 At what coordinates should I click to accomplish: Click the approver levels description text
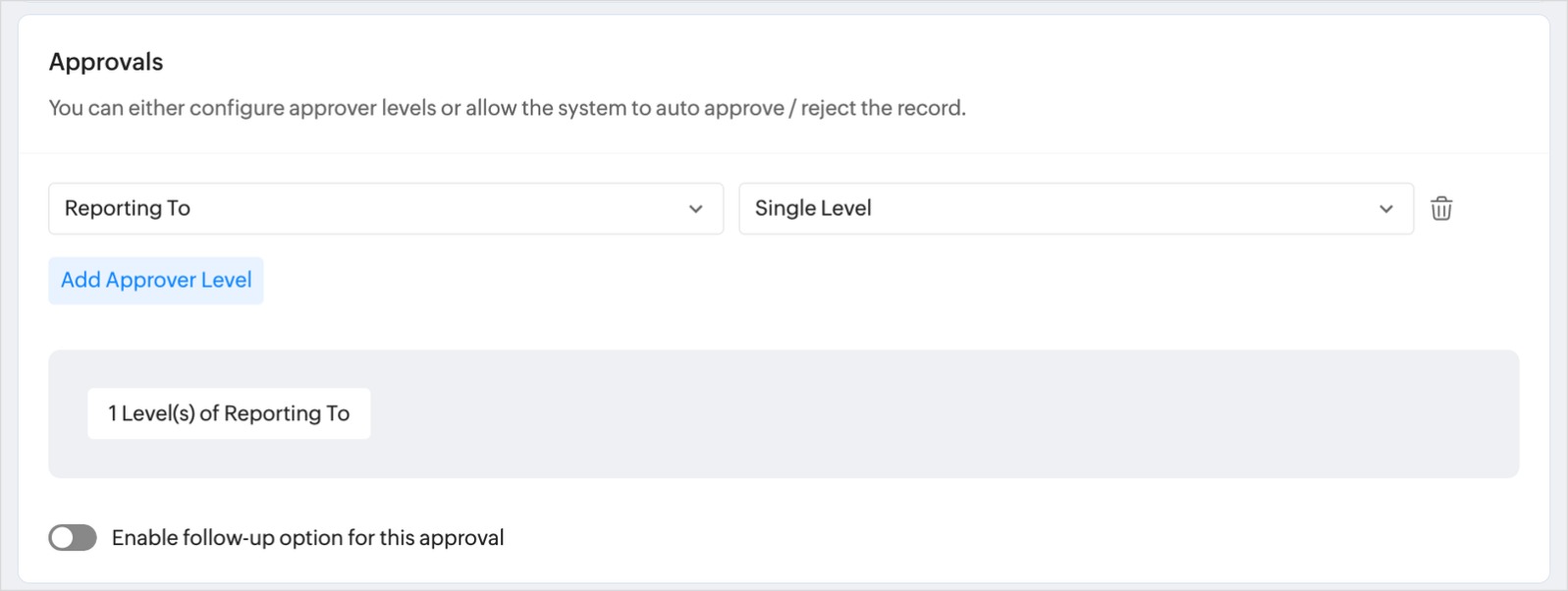pyautogui.click(x=507, y=108)
